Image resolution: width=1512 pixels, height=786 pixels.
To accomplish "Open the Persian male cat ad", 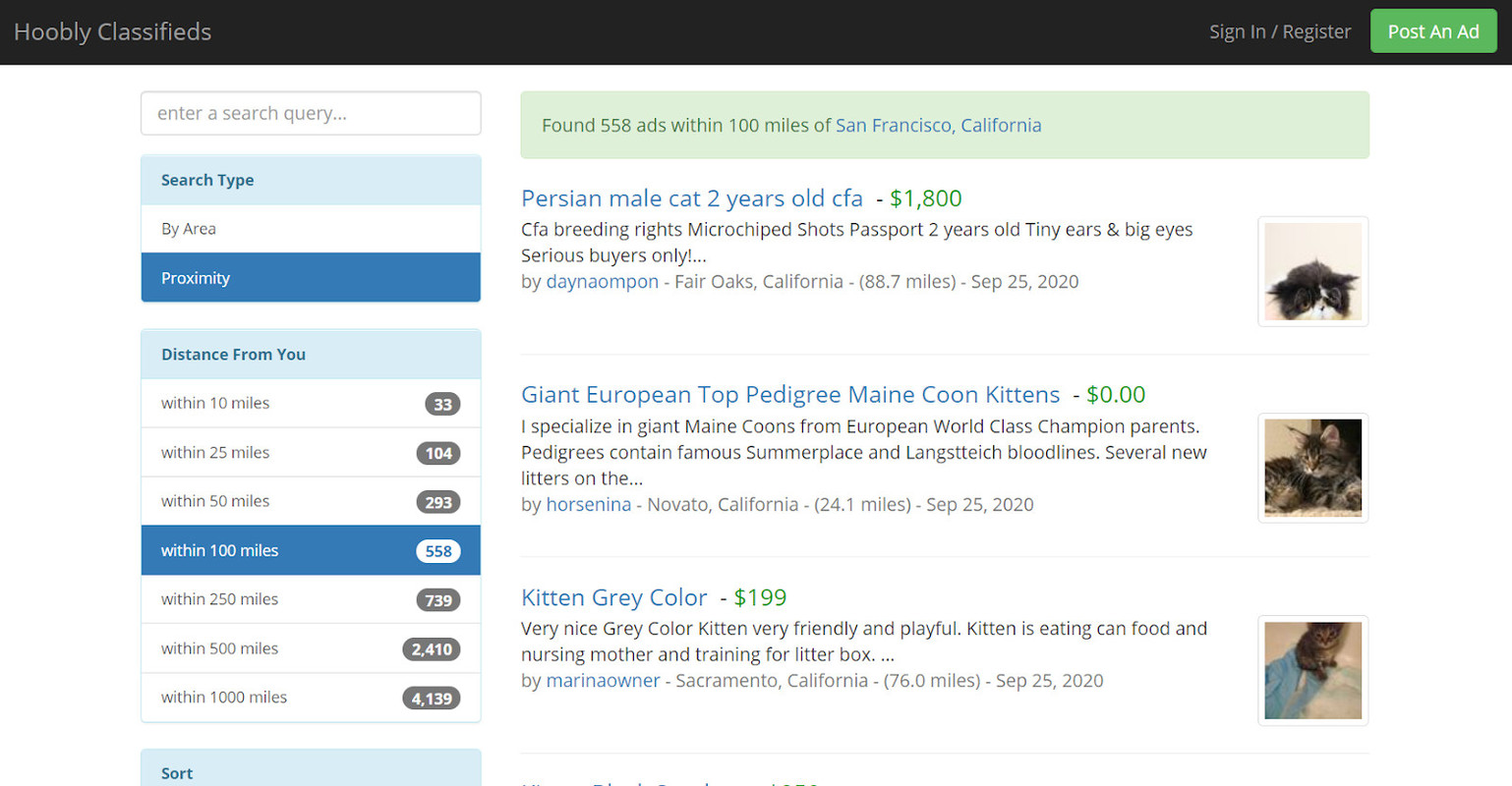I will tap(692, 197).
